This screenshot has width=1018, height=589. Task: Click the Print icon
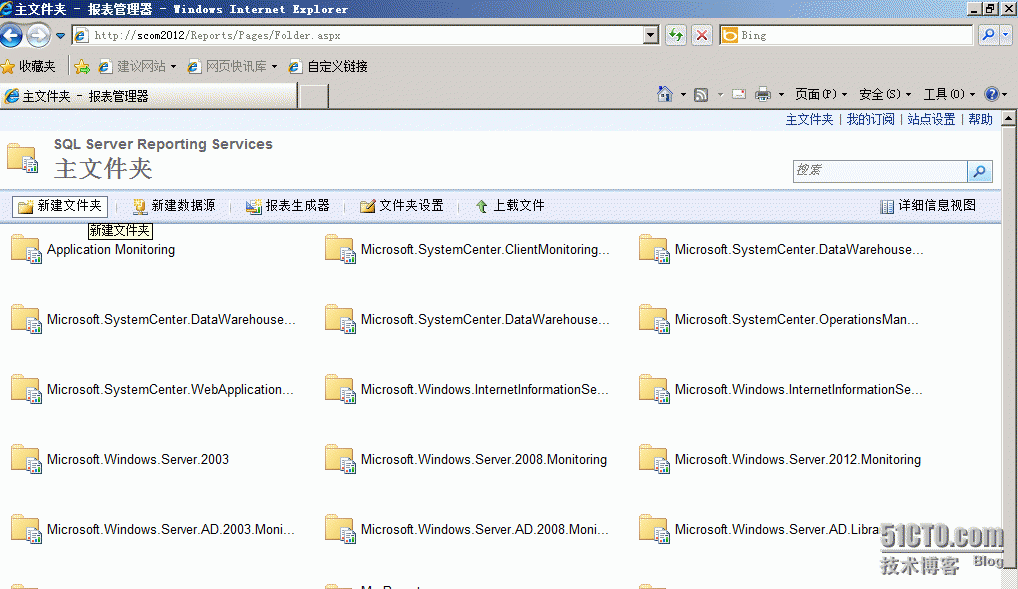pyautogui.click(x=763, y=95)
